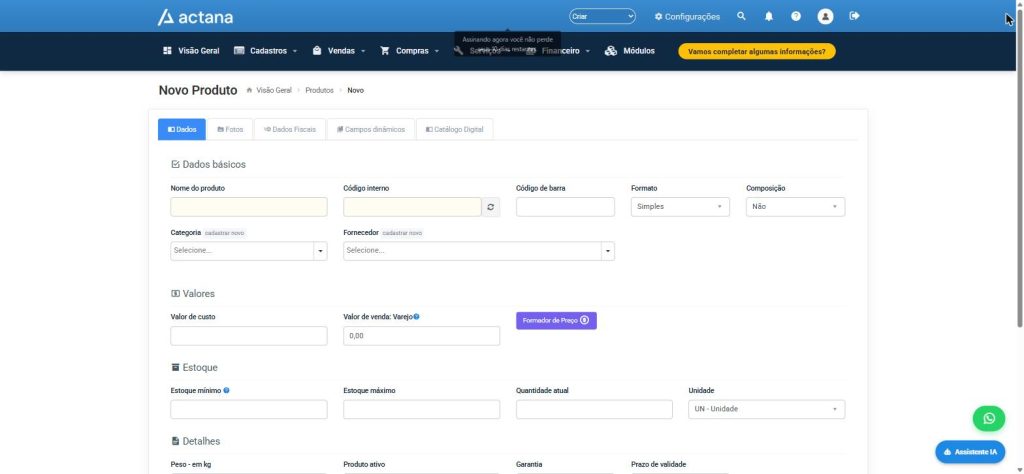Click Vamos completar algumas informações button
The width and height of the screenshot is (1024, 474).
tap(757, 51)
